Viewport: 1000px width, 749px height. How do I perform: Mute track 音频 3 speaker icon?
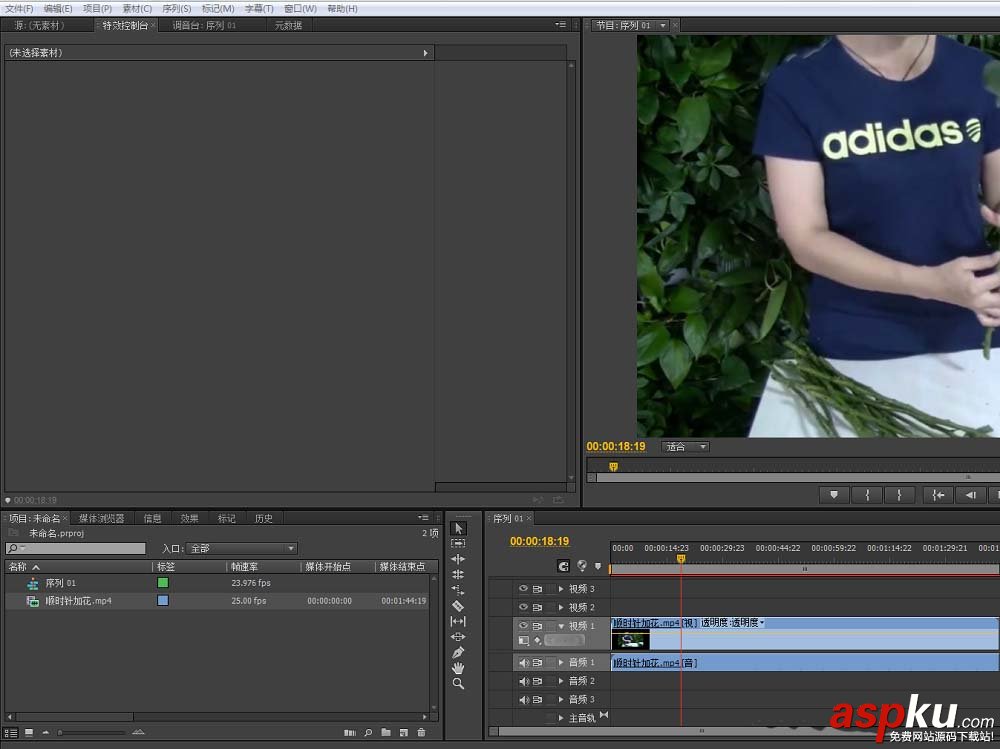524,699
